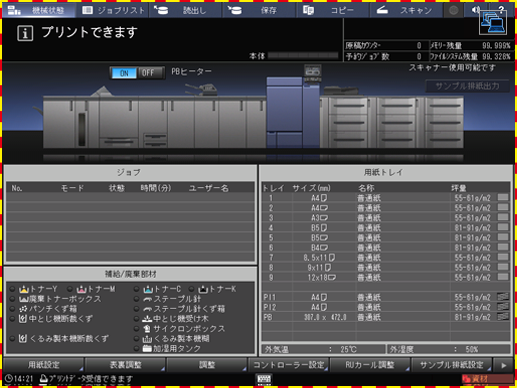The height and width of the screenshot is (388, 517).
Task: Click the サイクロンボックス icon
Action: tap(147, 329)
